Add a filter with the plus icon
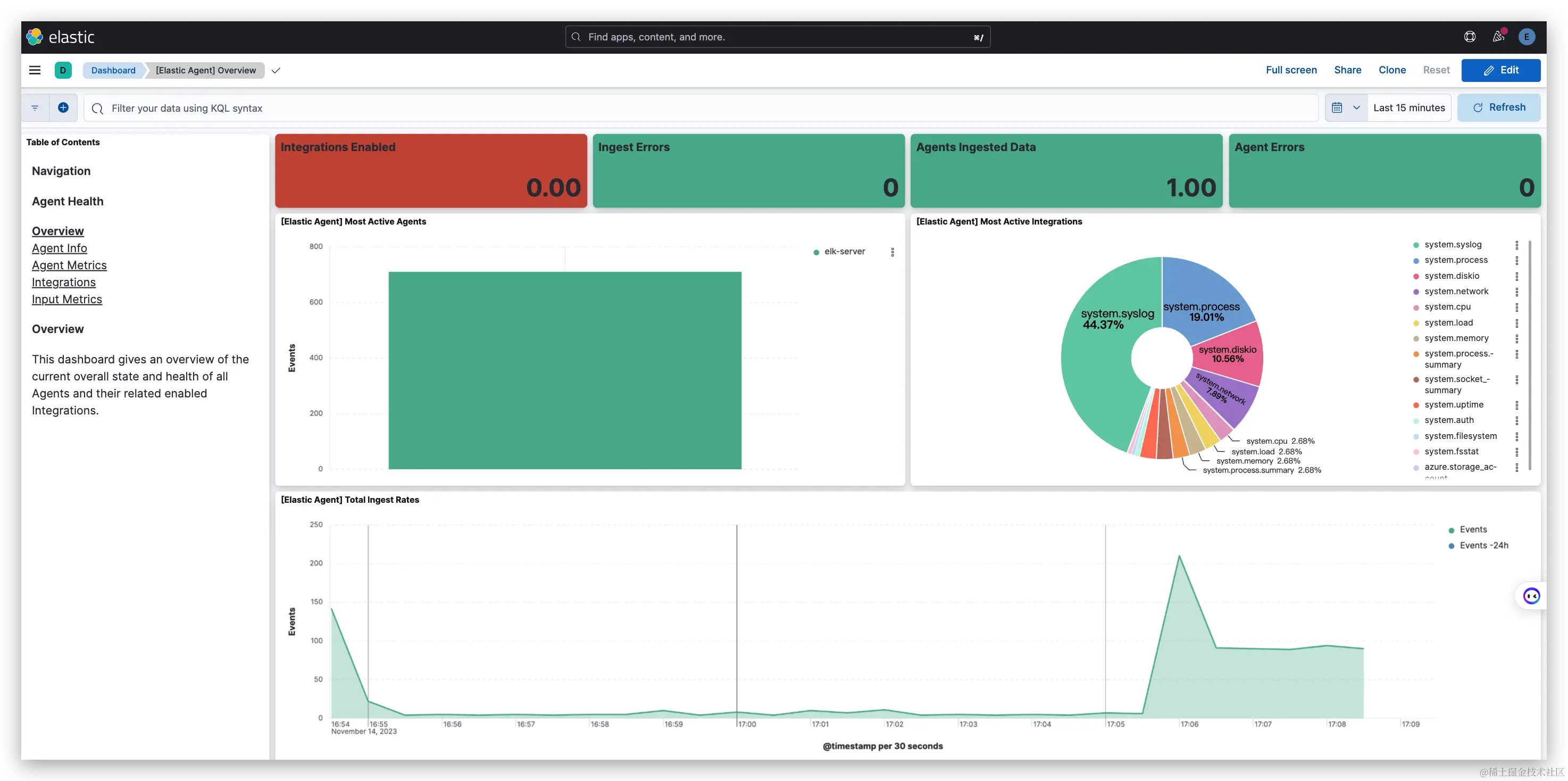This screenshot has width=1568, height=781. pos(63,108)
